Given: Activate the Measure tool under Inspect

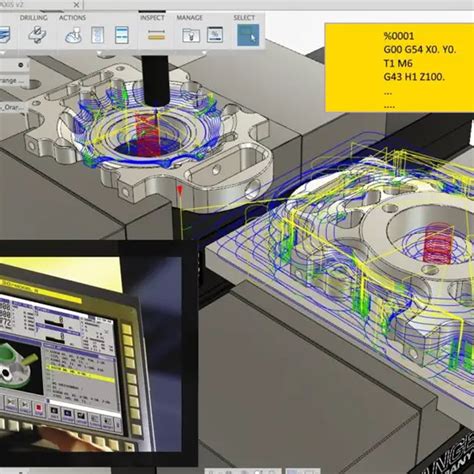Looking at the screenshot, I should point(156,35).
